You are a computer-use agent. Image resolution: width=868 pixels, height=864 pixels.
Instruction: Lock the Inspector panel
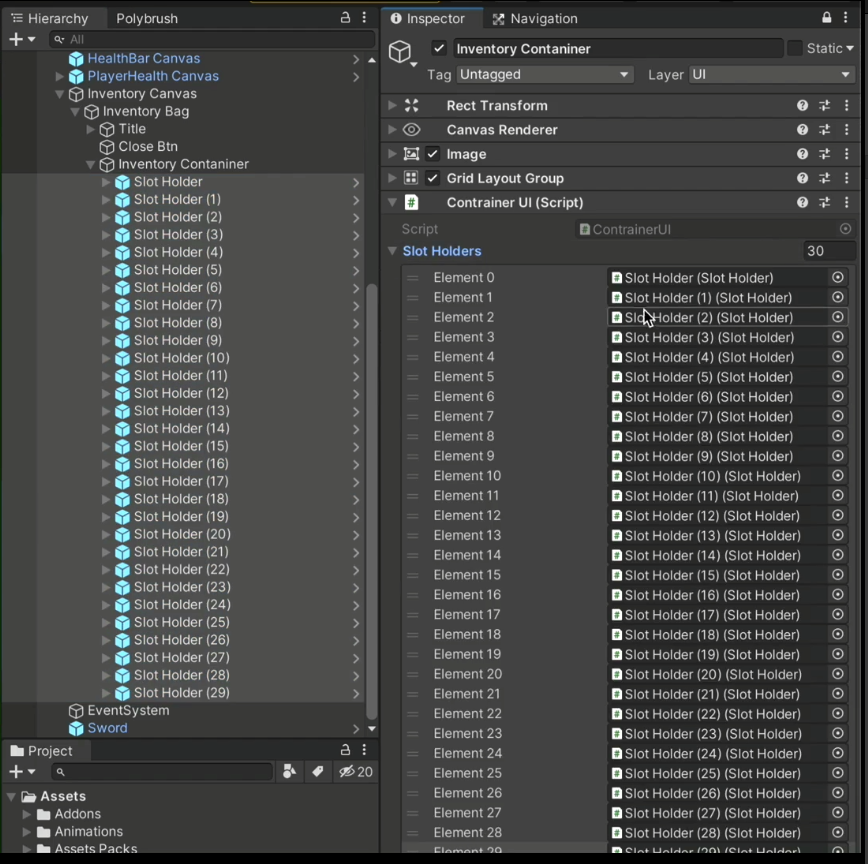(x=827, y=18)
